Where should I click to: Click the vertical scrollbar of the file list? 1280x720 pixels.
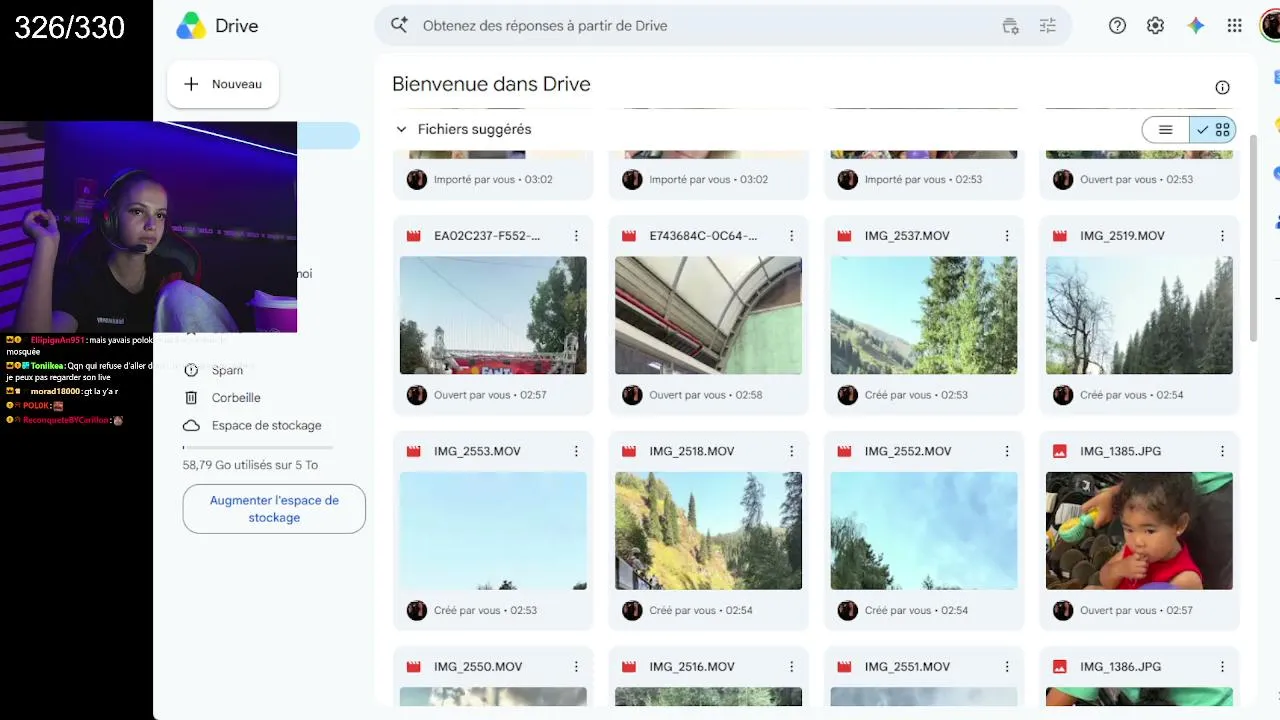[1255, 238]
